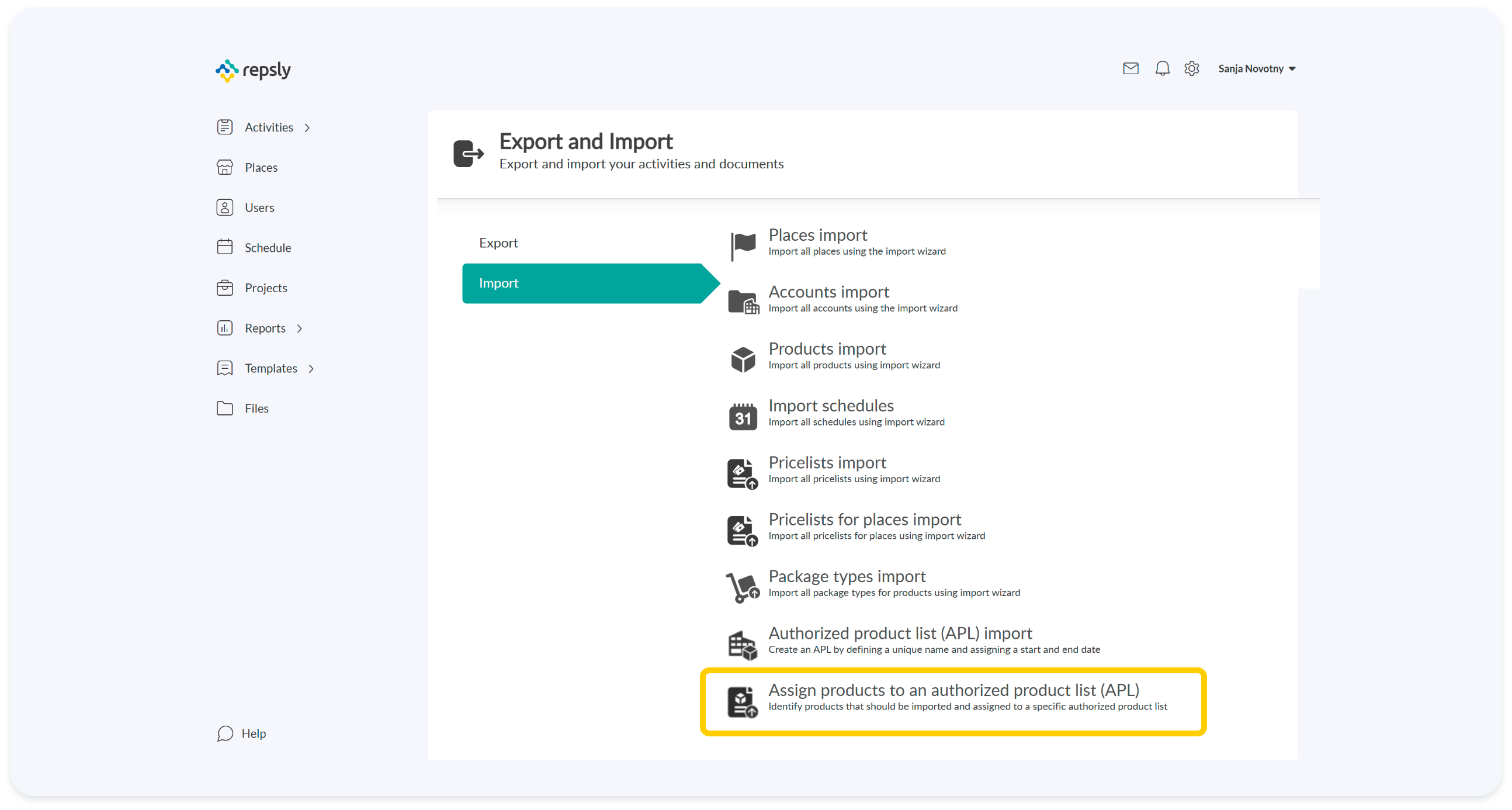Switch to the Export tab
Viewport: 1512px width, 810px height.
click(498, 243)
